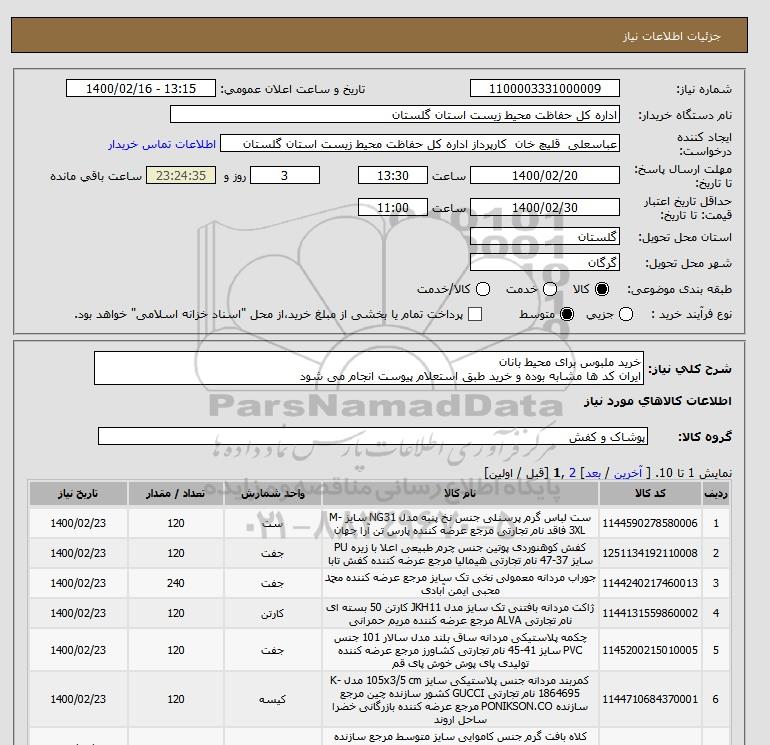Click the تعداد / مقدار column header
770x745 pixels.
point(175,494)
